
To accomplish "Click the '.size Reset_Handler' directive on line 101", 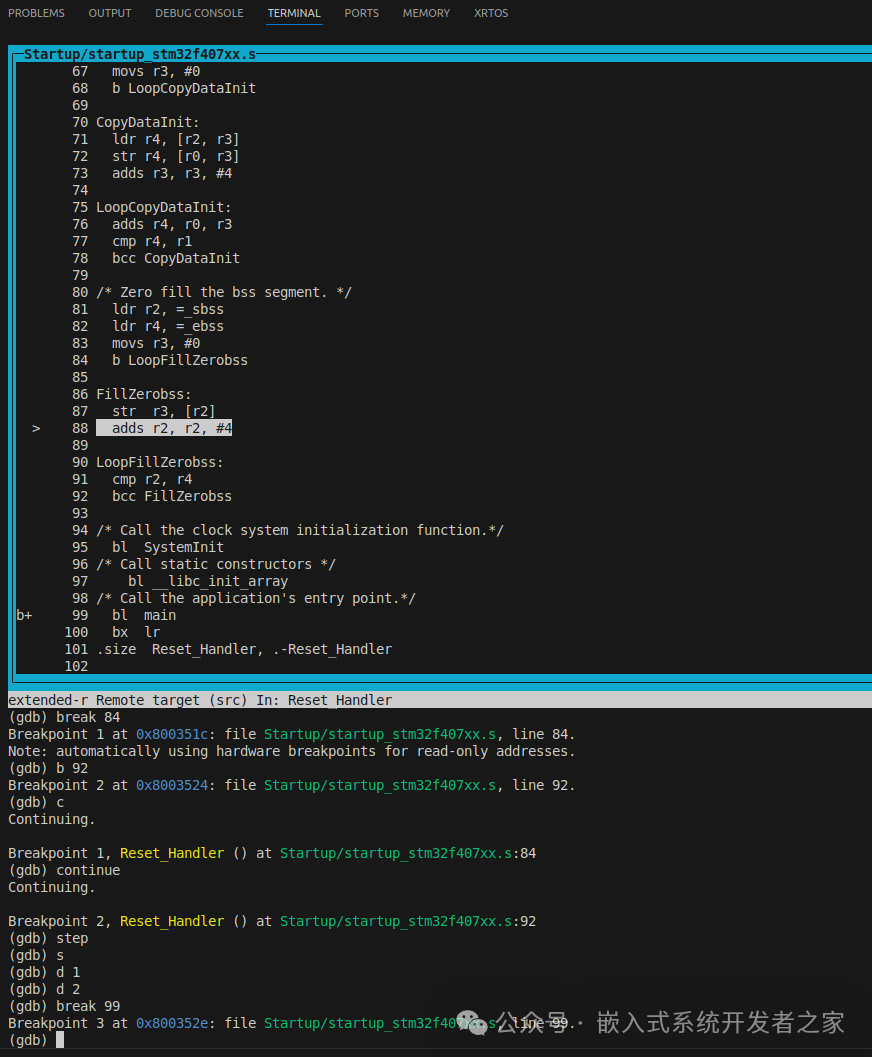I will tap(244, 649).
